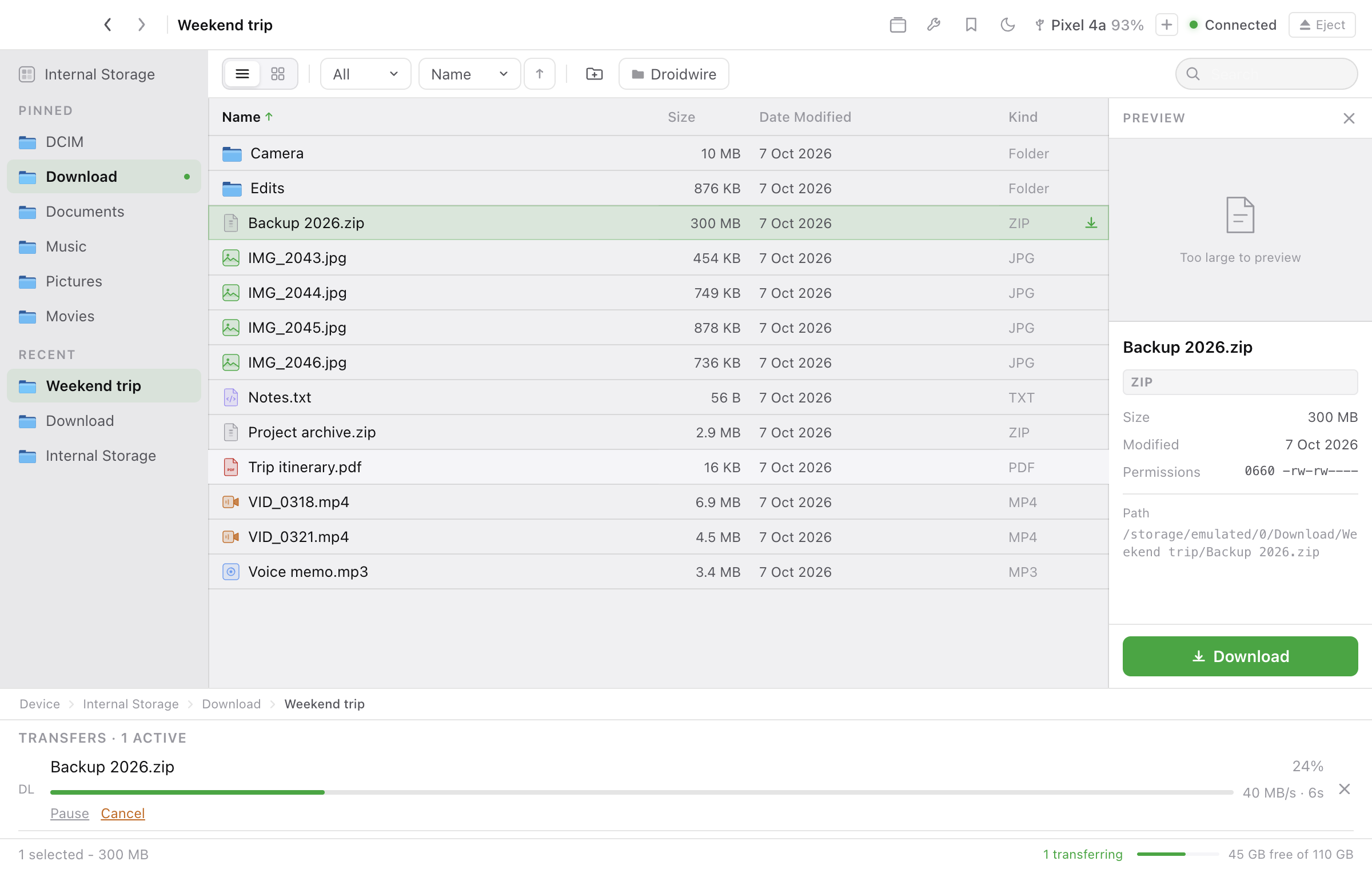Pause the Backup 2026.zip transfer

(x=70, y=813)
